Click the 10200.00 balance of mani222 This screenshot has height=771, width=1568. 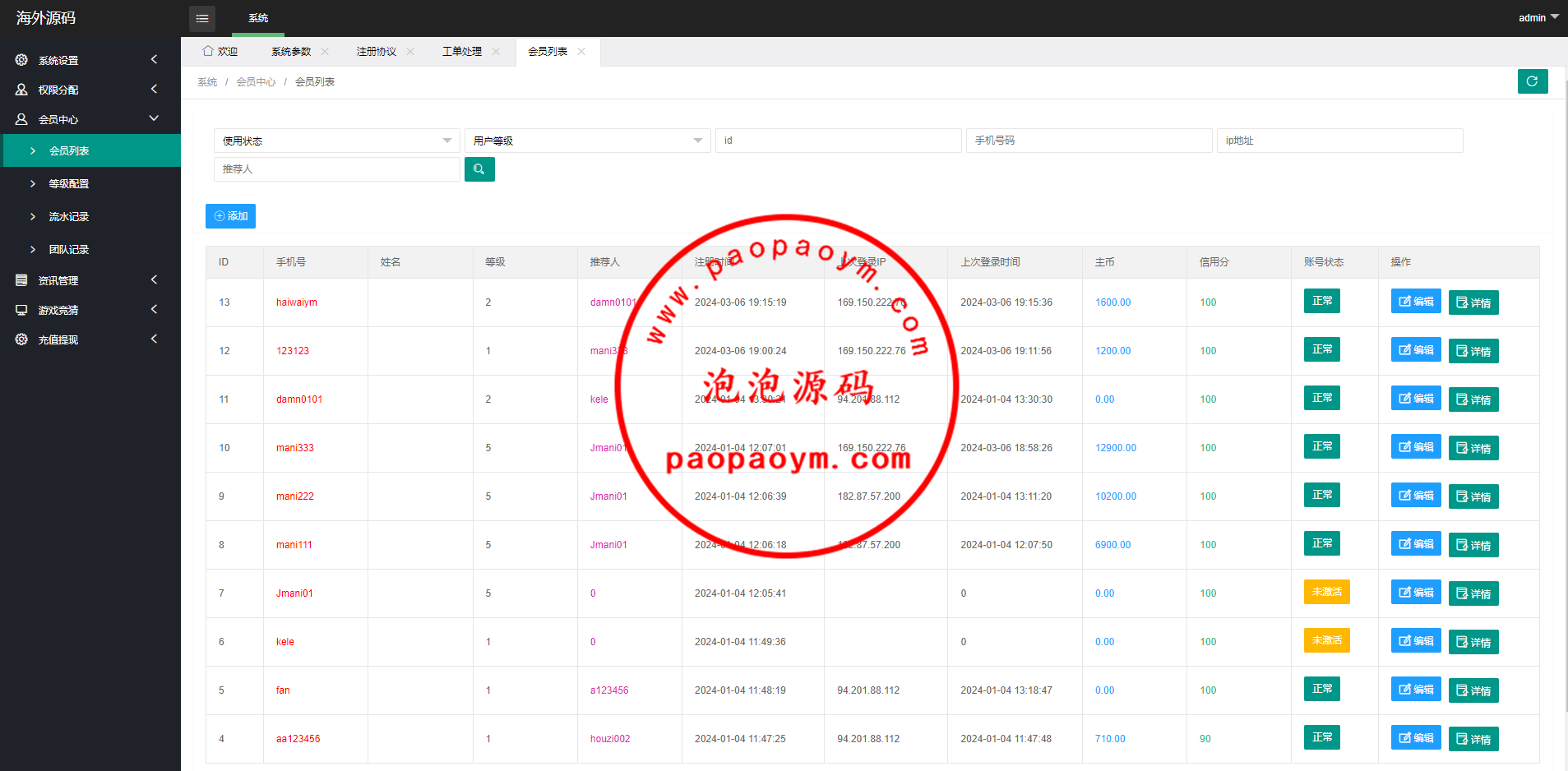click(1116, 496)
